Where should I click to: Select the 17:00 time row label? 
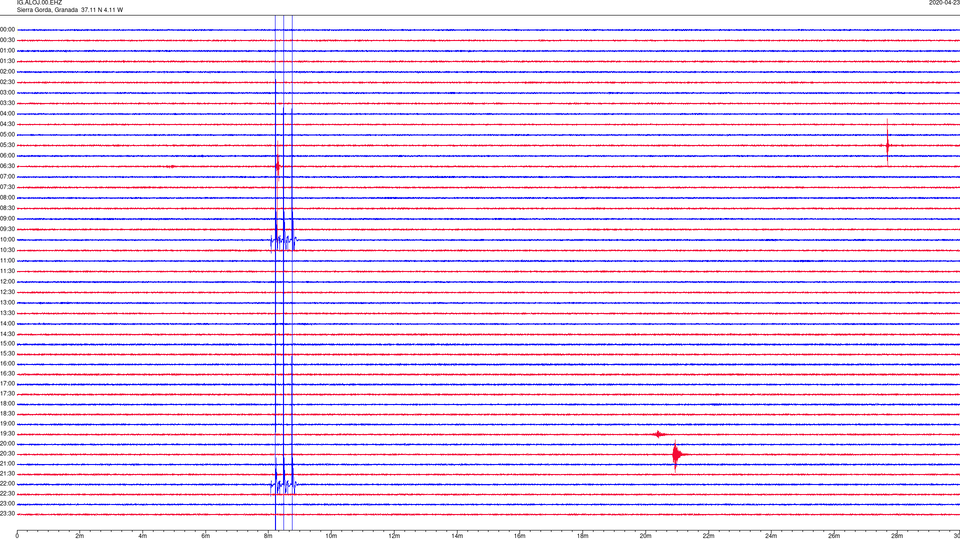[7, 384]
